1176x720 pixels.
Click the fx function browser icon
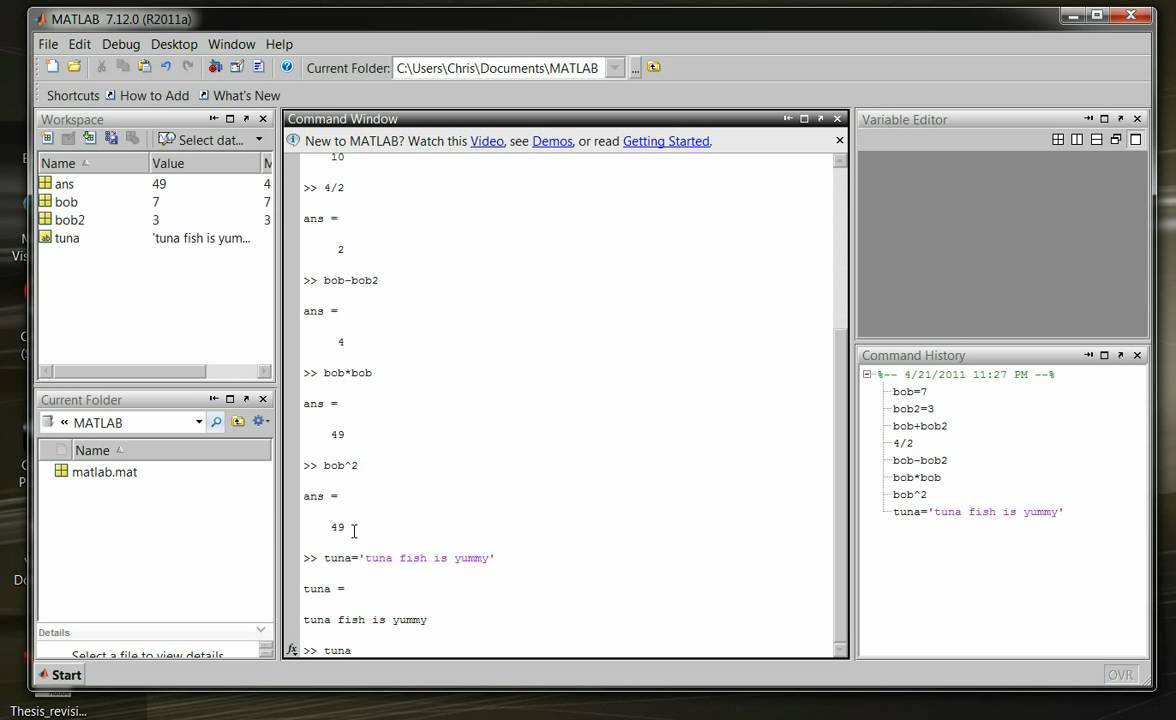pyautogui.click(x=292, y=650)
